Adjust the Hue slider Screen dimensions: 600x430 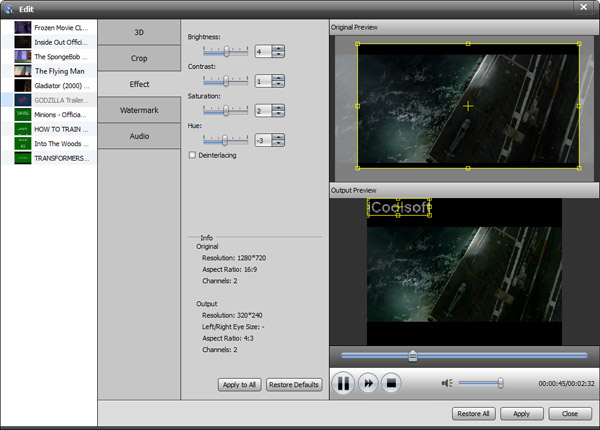(x=224, y=141)
